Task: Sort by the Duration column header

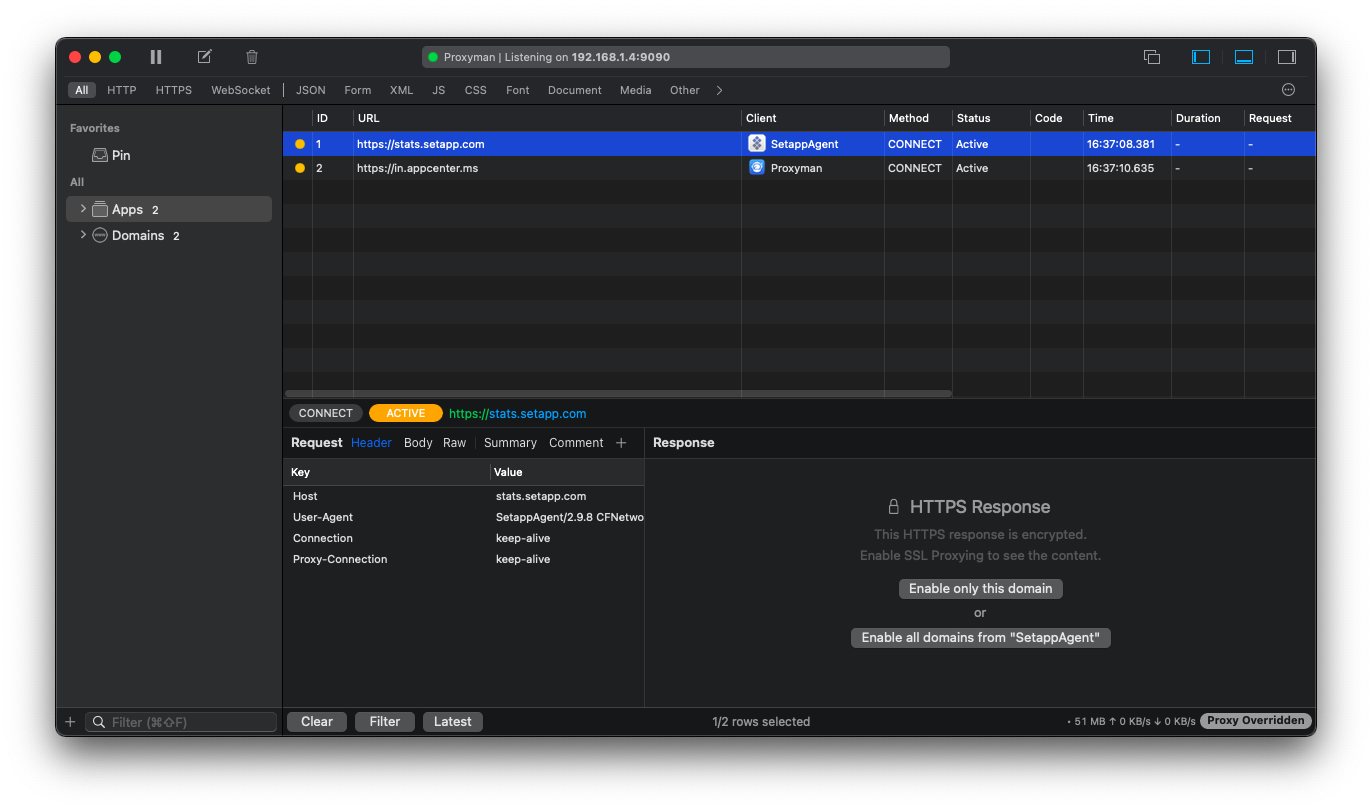Action: pos(1207,118)
